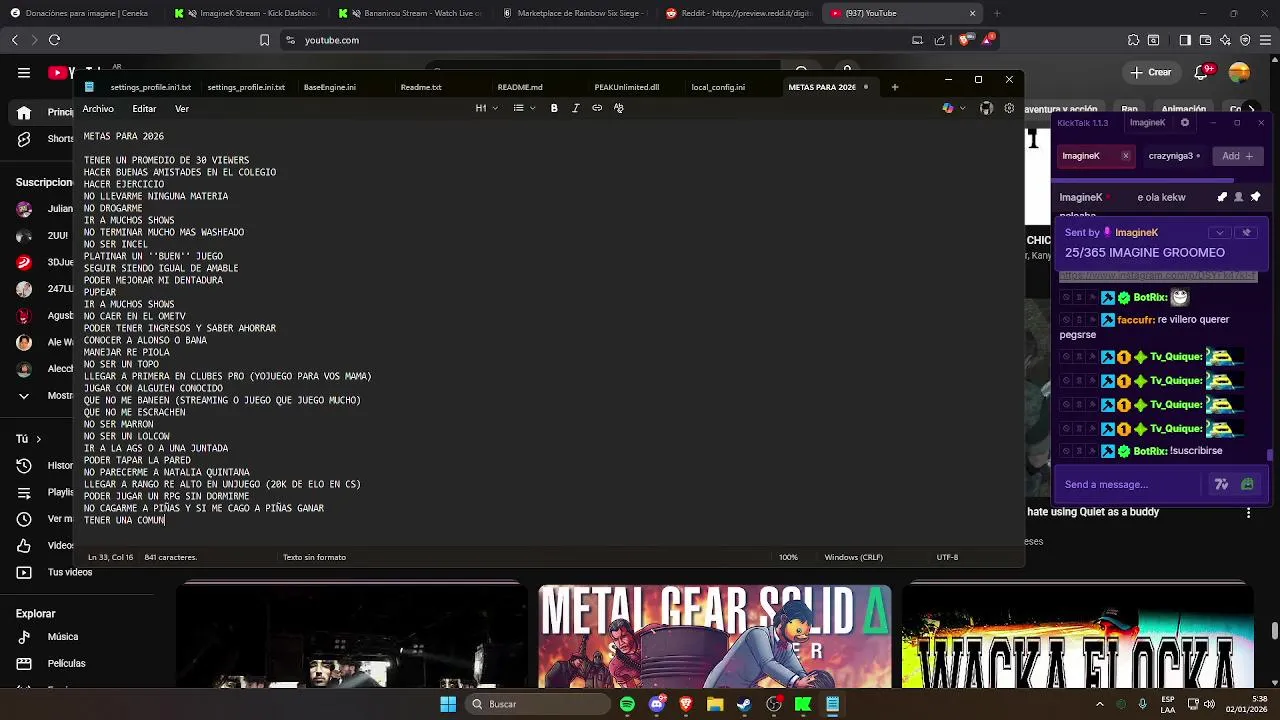
Task: Open the YouTube hamburger guide menu
Action: pyautogui.click(x=24, y=72)
